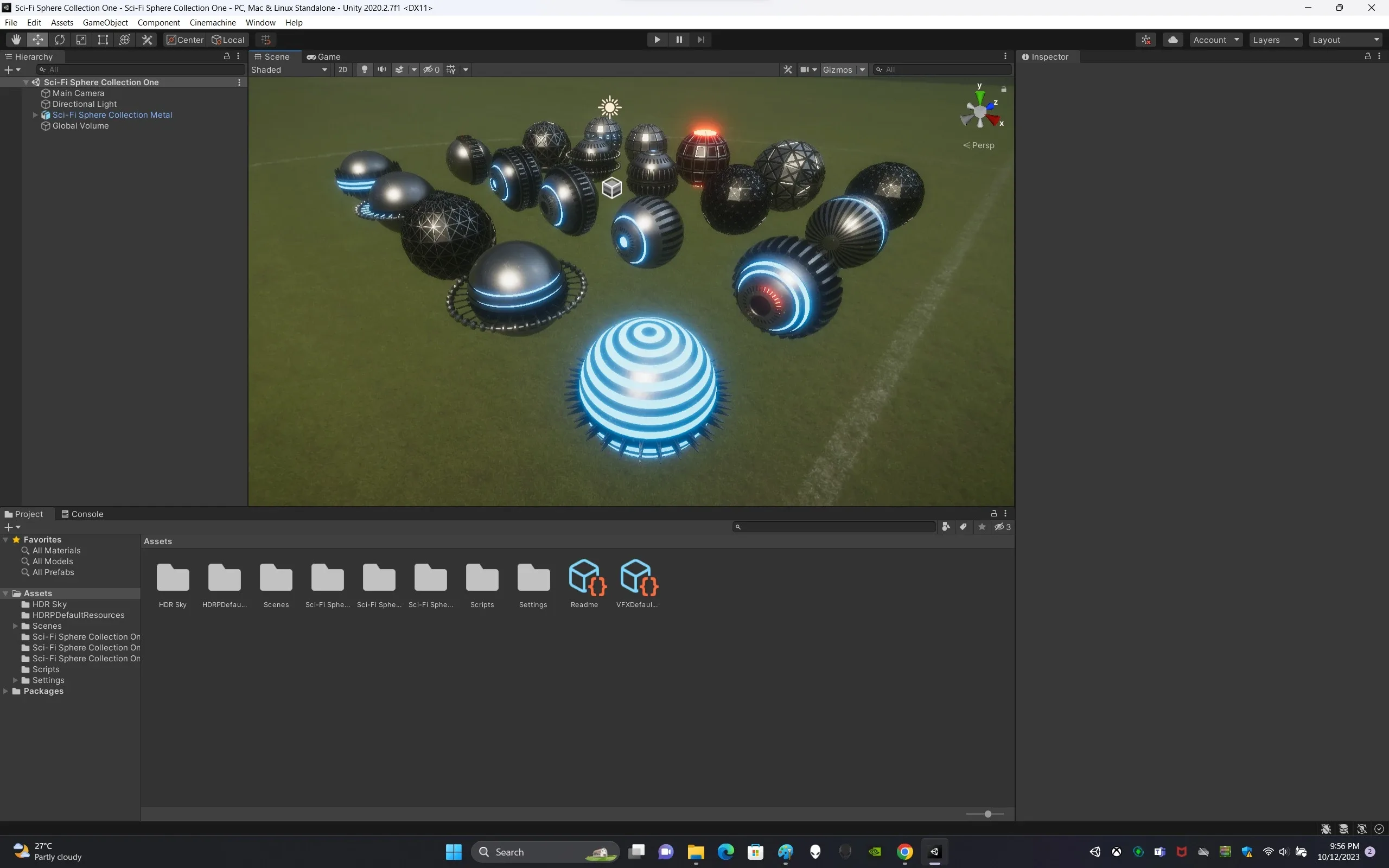Viewport: 1389px width, 868px height.
Task: Select the Hand tool in toolbar
Action: click(16, 40)
